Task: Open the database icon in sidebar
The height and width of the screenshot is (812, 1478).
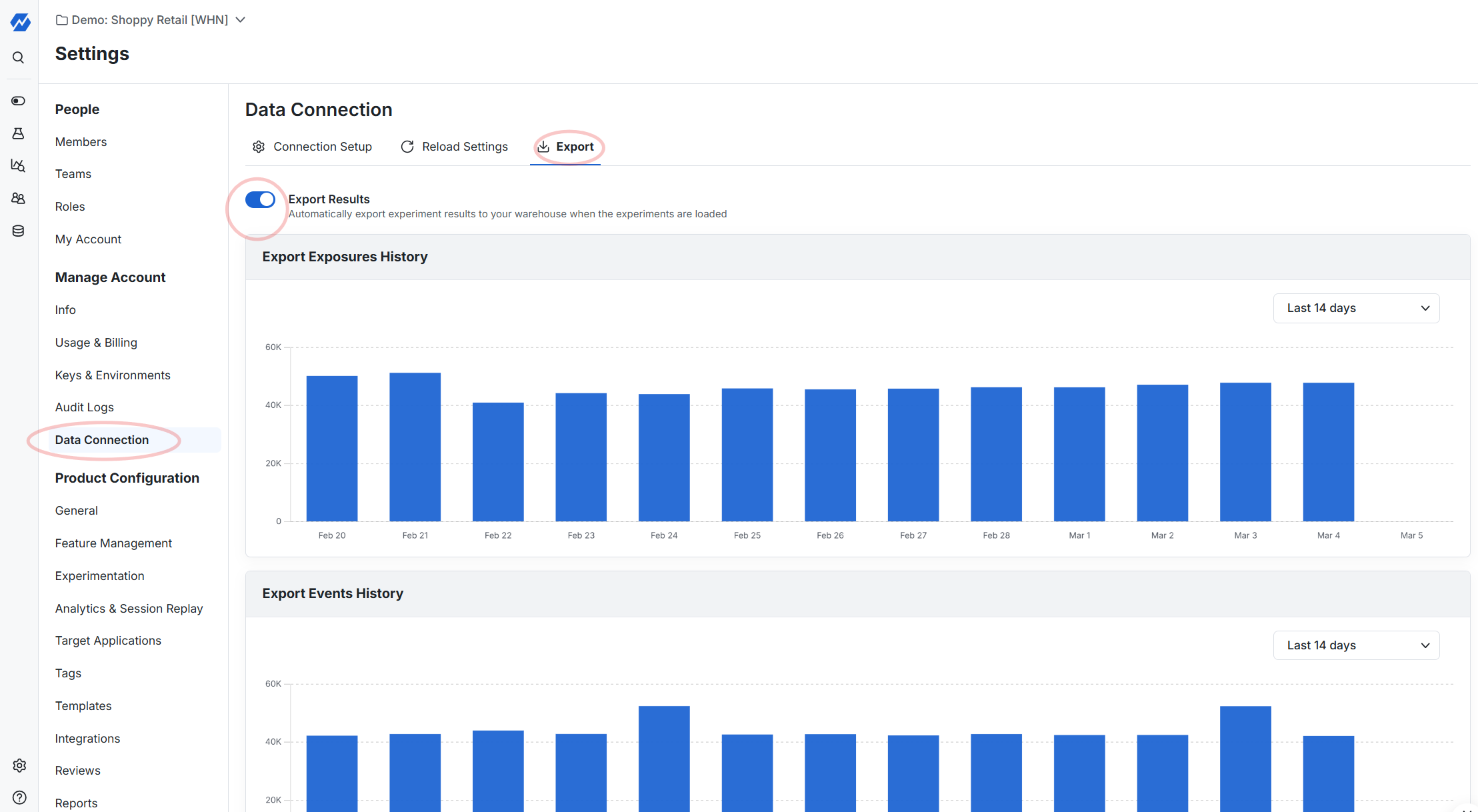Action: point(19,231)
